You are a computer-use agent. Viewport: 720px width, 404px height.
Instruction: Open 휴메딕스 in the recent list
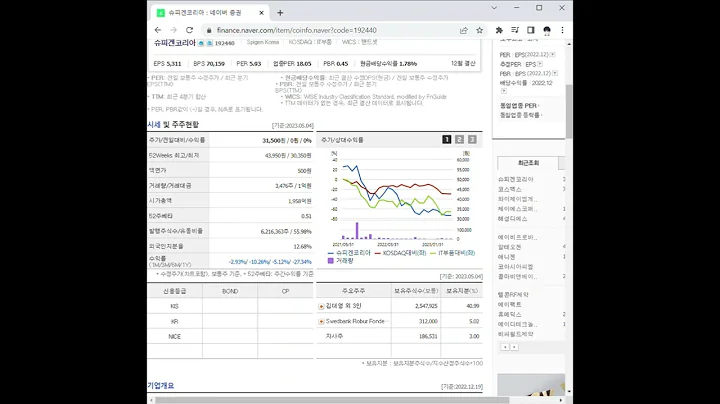click(510, 314)
